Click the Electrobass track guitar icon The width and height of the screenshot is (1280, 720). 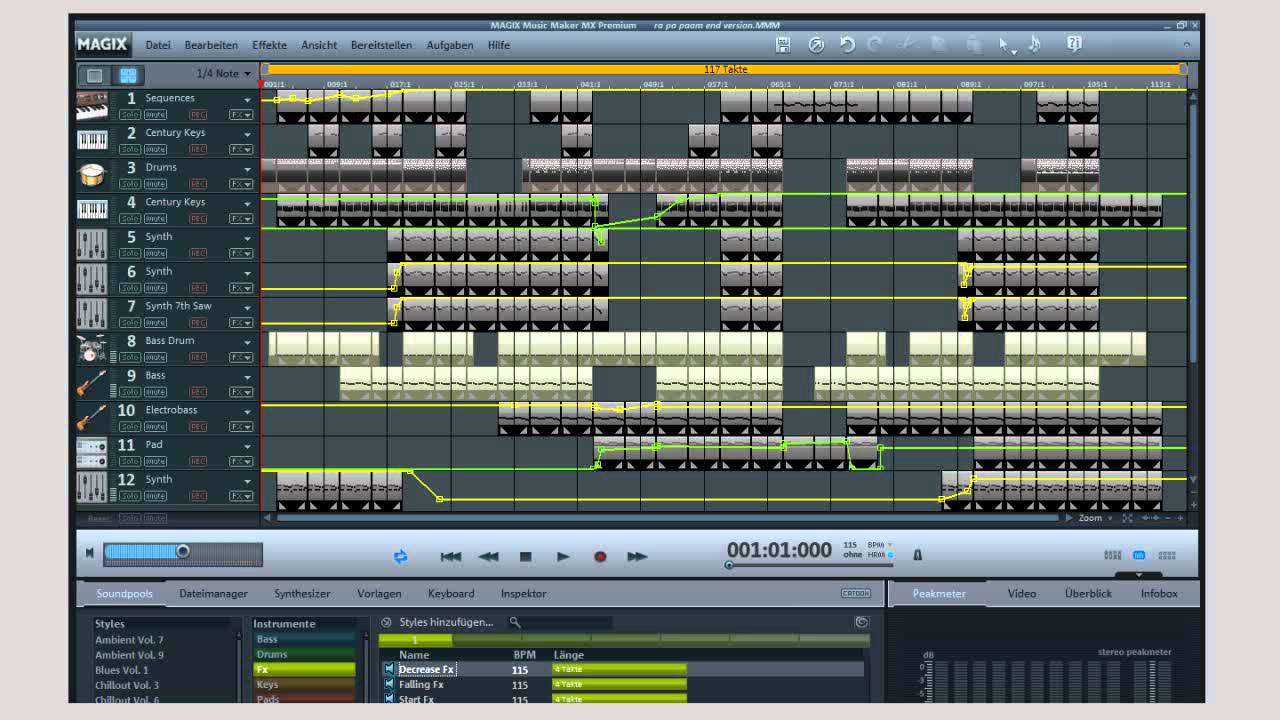pos(92,418)
